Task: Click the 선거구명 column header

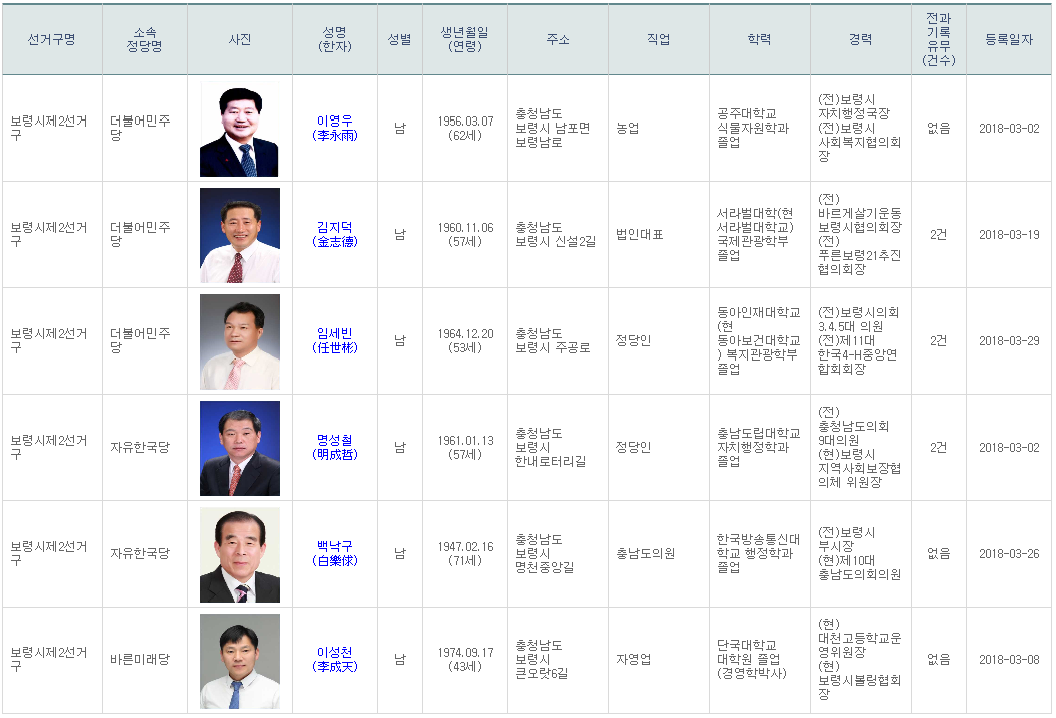Action: click(52, 39)
